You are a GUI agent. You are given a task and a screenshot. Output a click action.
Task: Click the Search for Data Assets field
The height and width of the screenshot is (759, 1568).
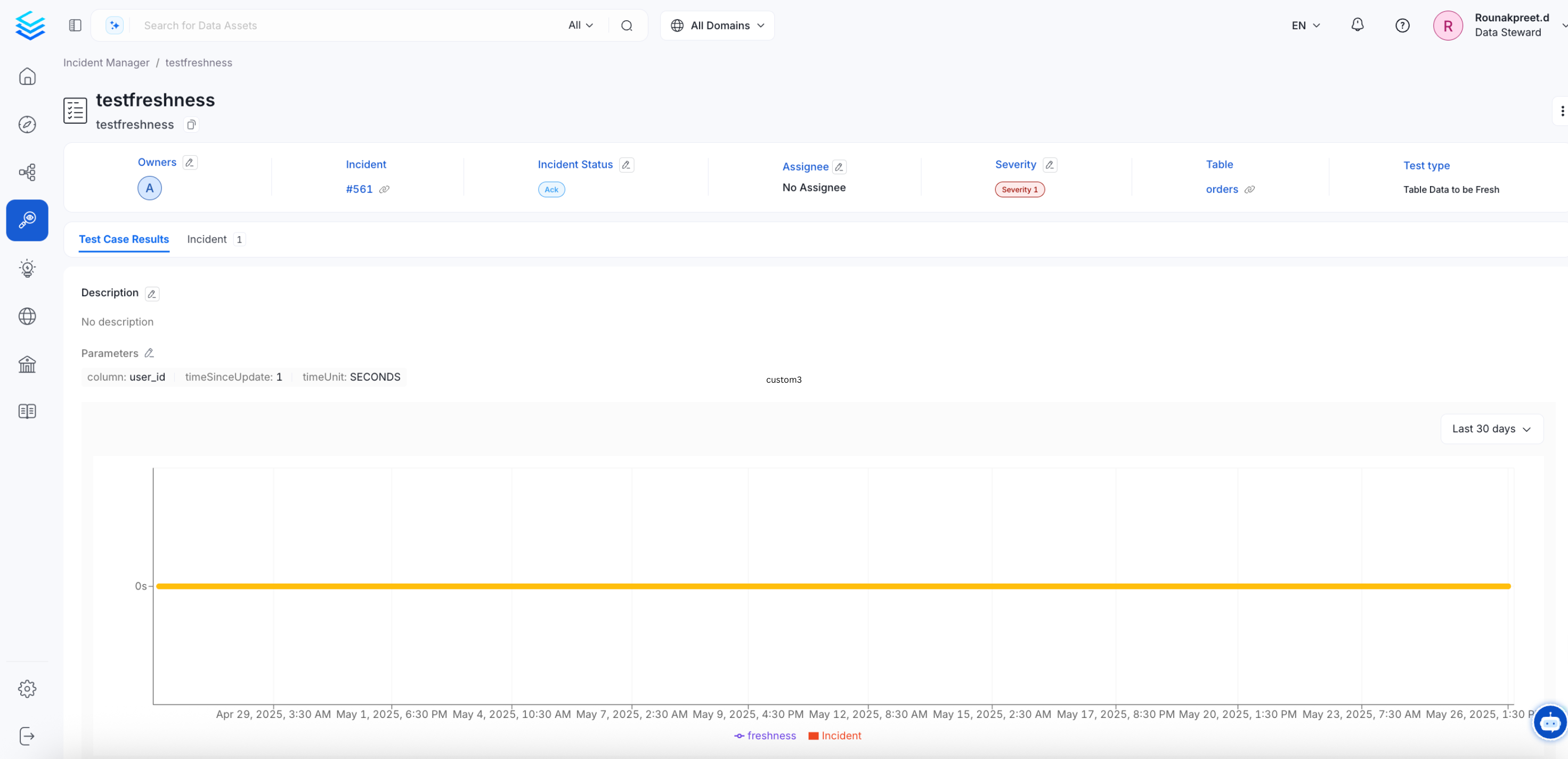tap(347, 26)
